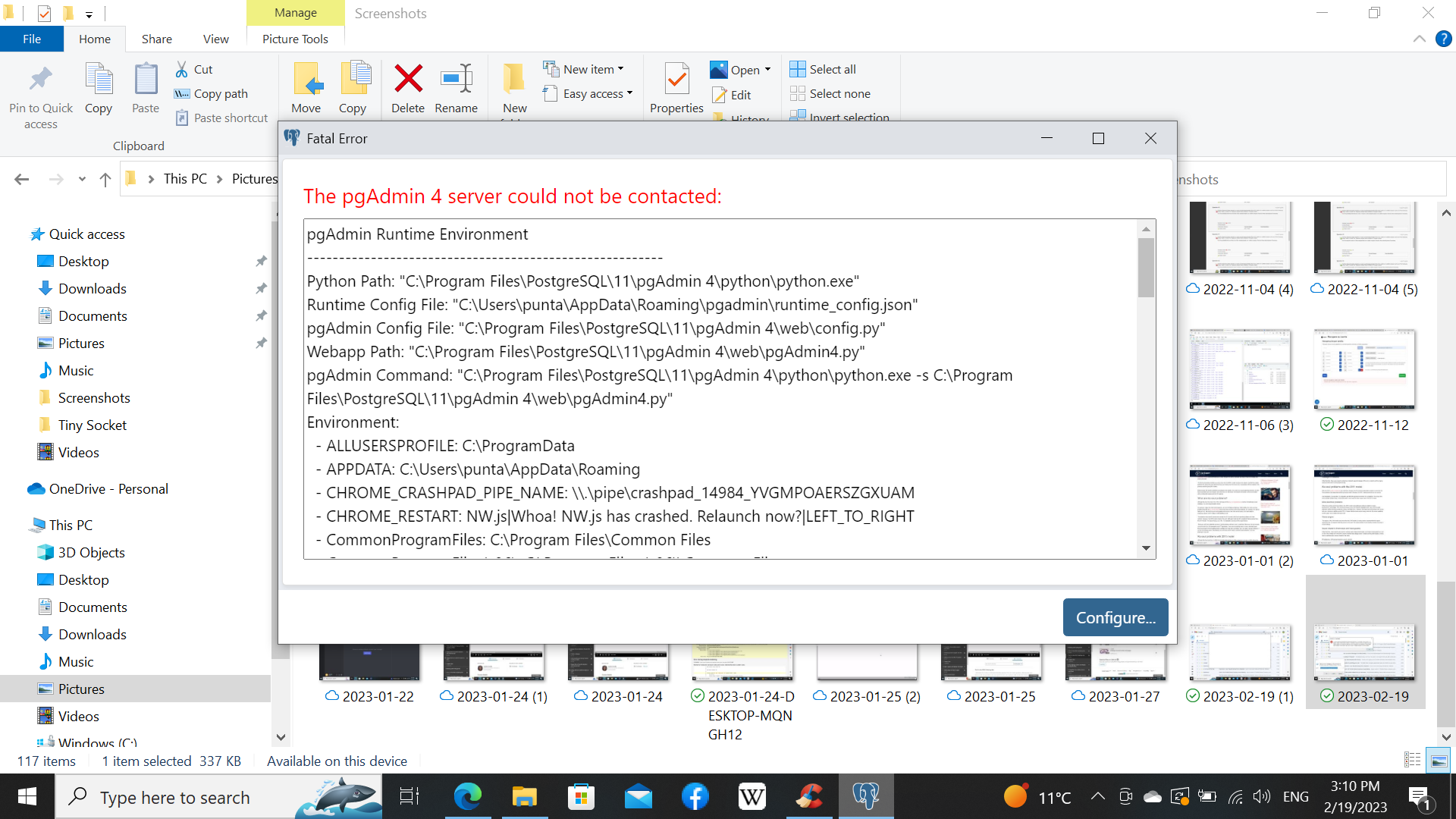Viewport: 1456px width, 819px height.
Task: Open pgAdmin elephant icon in taskbar
Action: [865, 796]
